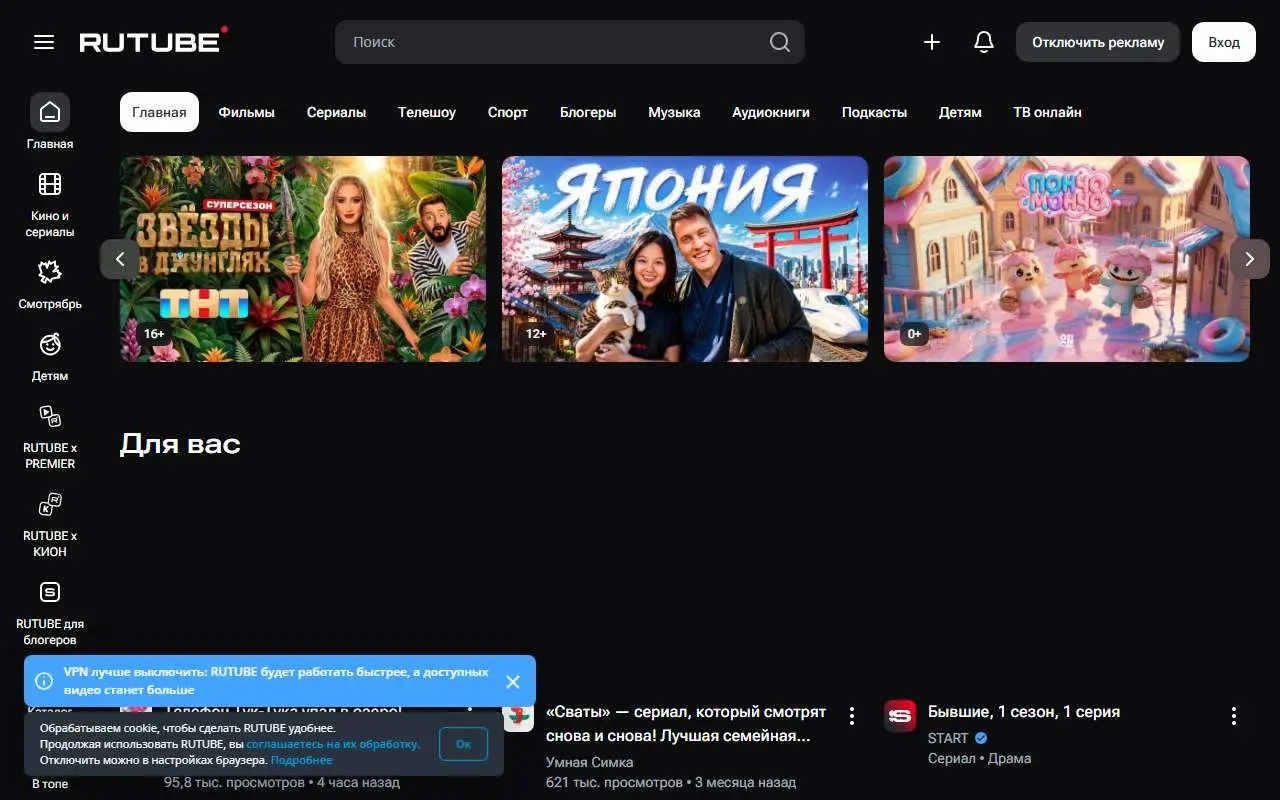1280x800 pixels.
Task: Click the Умная Симка channel avatar
Action: [518, 716]
